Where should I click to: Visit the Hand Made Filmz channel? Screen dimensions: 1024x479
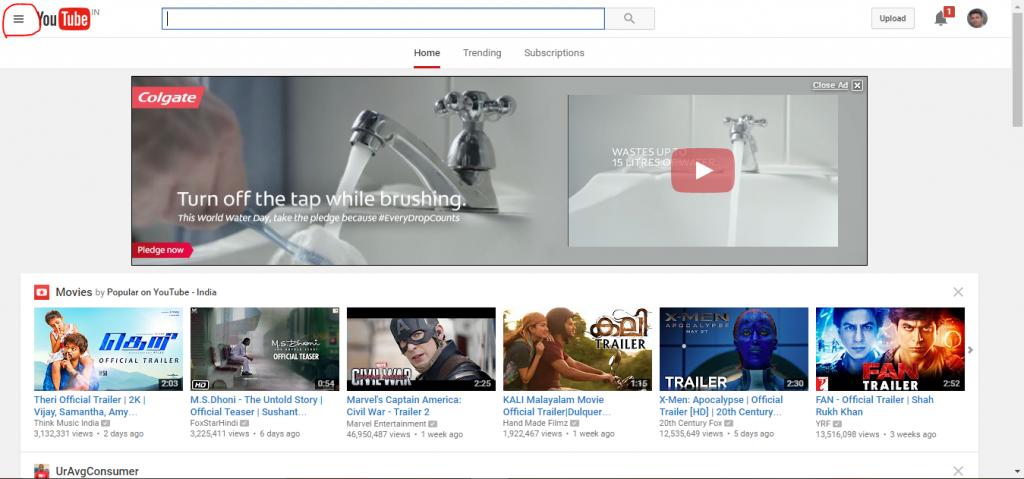(536, 423)
